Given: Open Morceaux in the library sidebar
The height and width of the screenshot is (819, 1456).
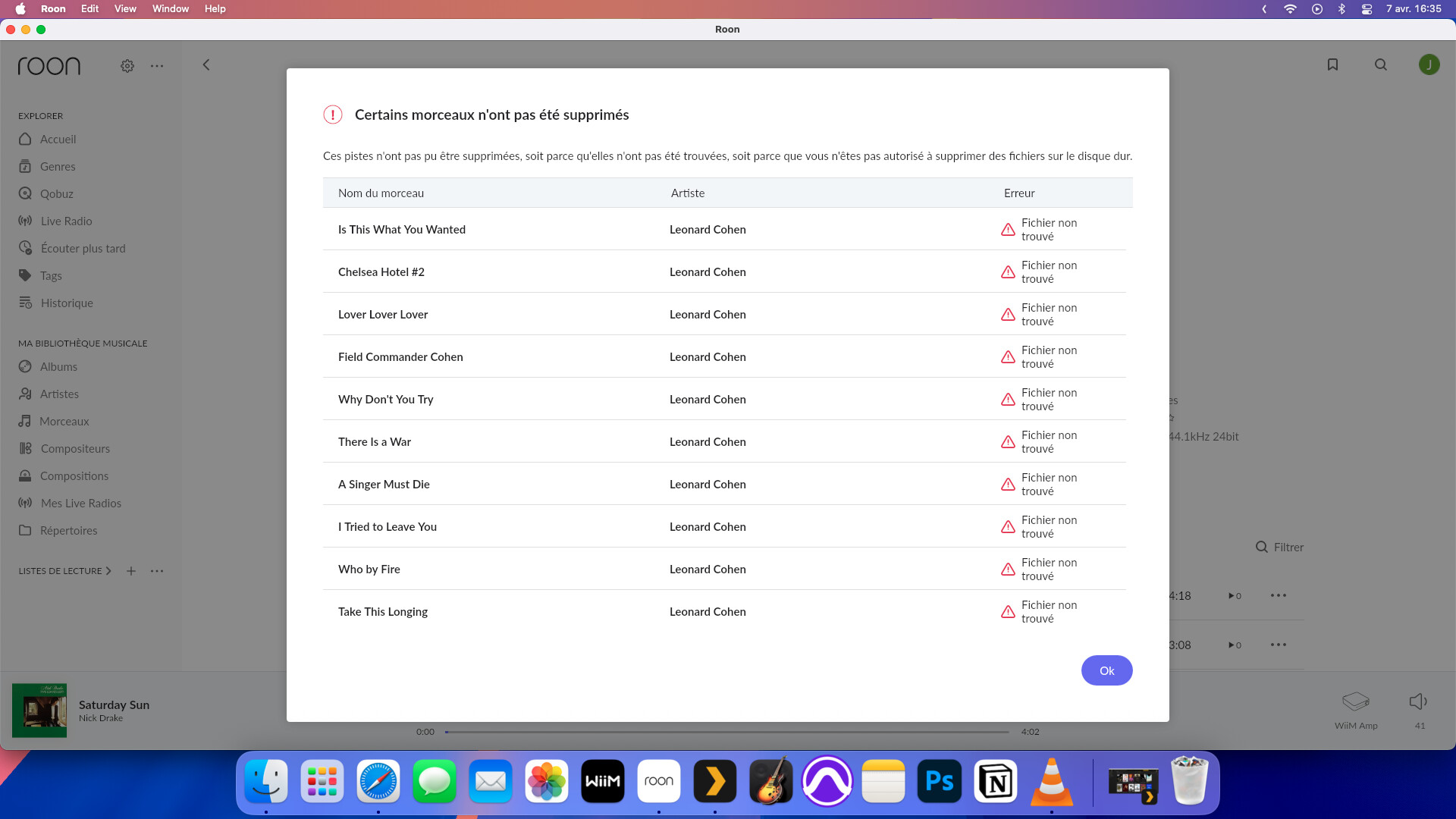Looking at the screenshot, I should pyautogui.click(x=54, y=422).
